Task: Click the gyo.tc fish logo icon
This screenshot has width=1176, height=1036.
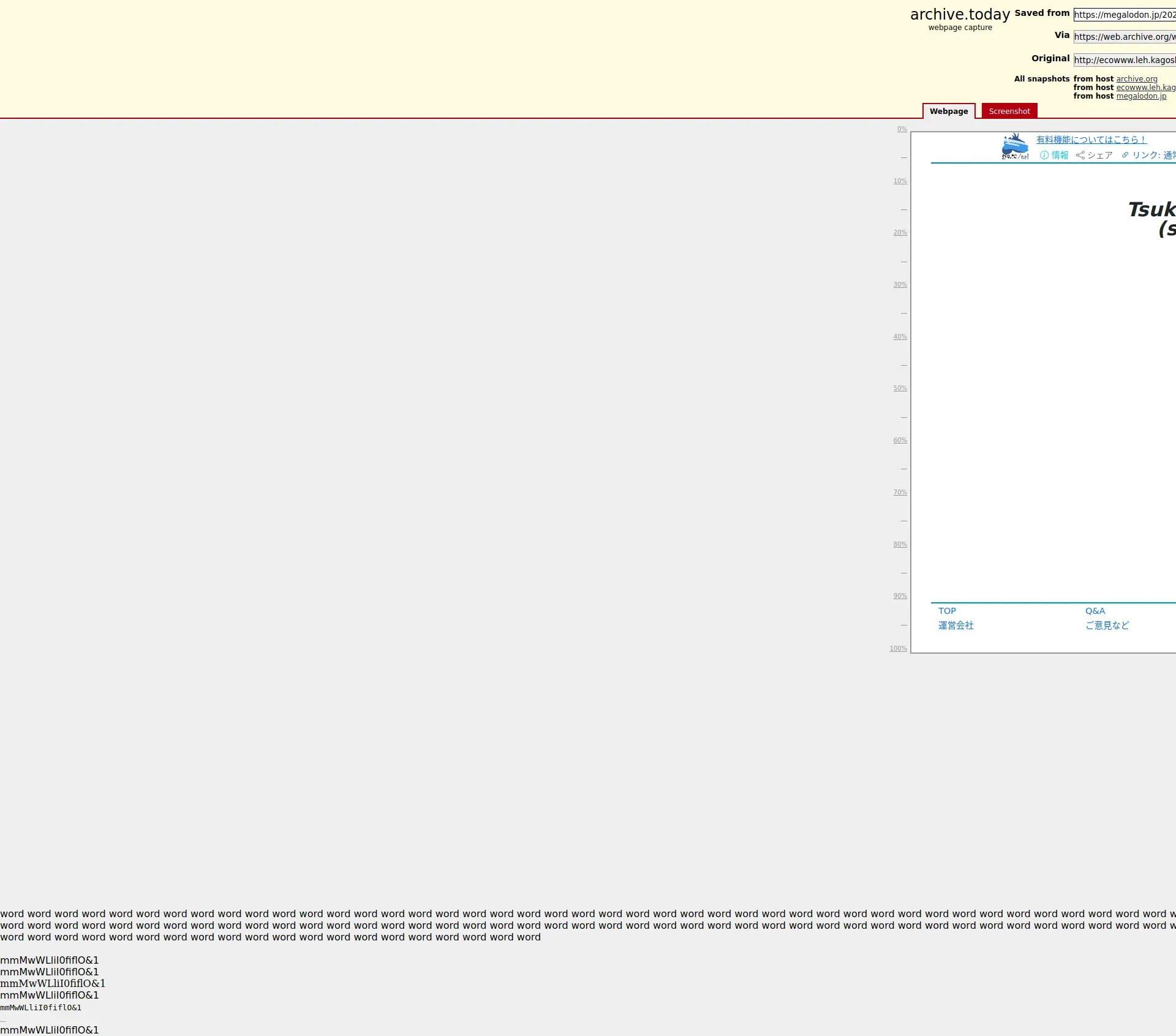Action: point(1015,146)
